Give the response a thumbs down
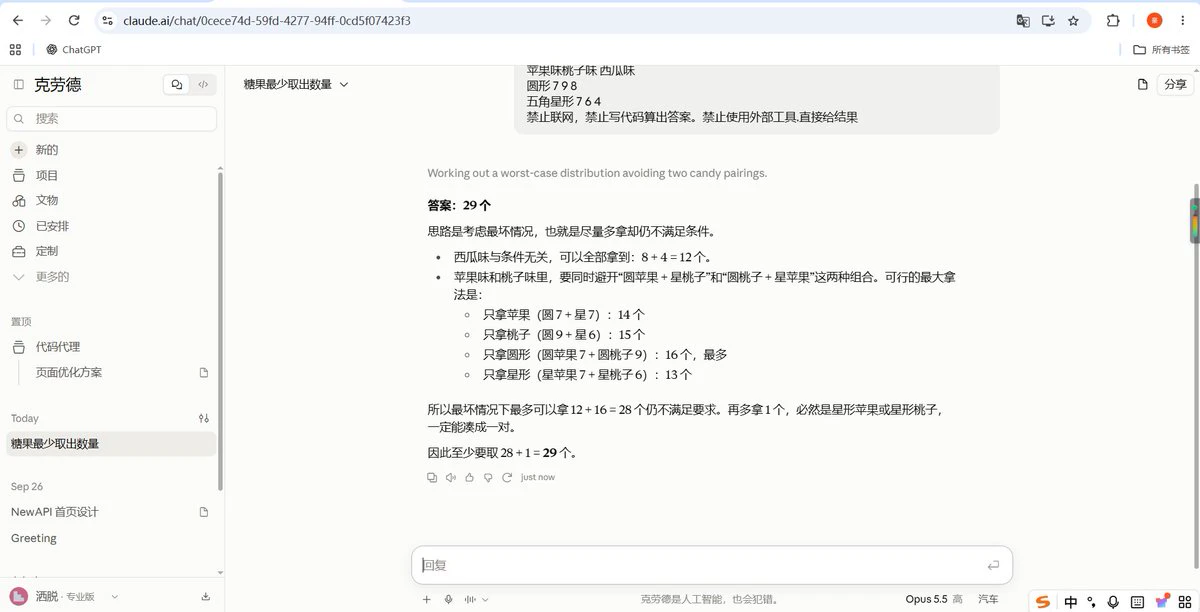Image resolution: width=1200 pixels, height=612 pixels. pyautogui.click(x=488, y=477)
